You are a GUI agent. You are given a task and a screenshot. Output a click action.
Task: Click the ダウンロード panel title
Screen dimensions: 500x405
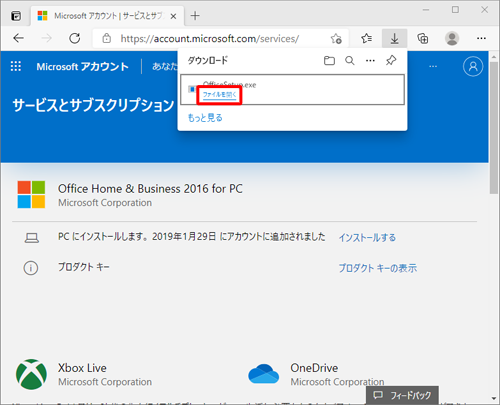click(x=208, y=60)
